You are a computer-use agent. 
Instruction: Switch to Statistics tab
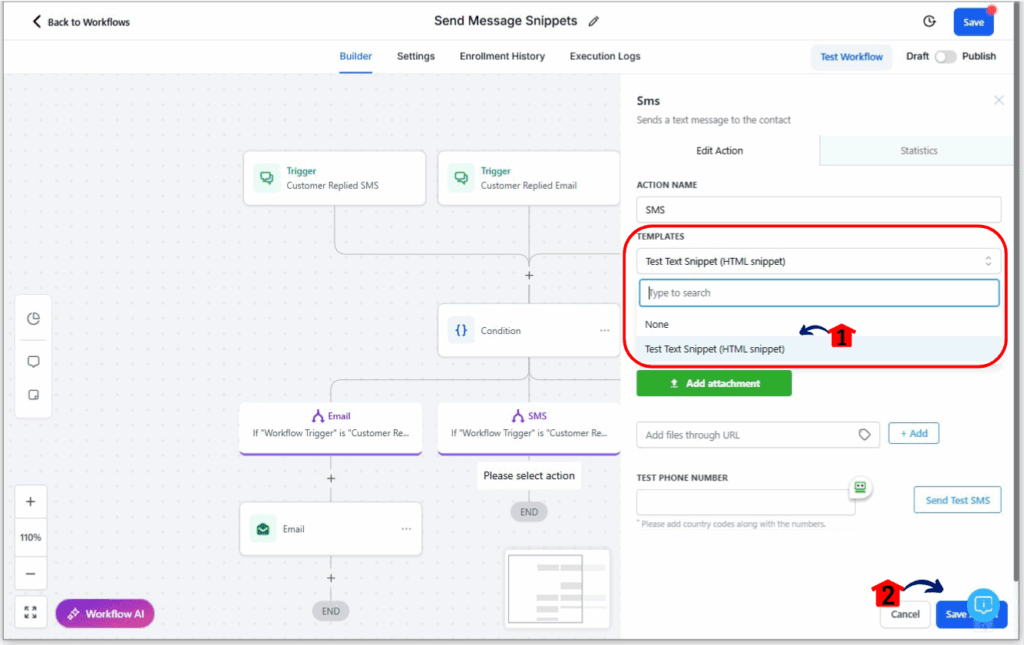pos(918,150)
